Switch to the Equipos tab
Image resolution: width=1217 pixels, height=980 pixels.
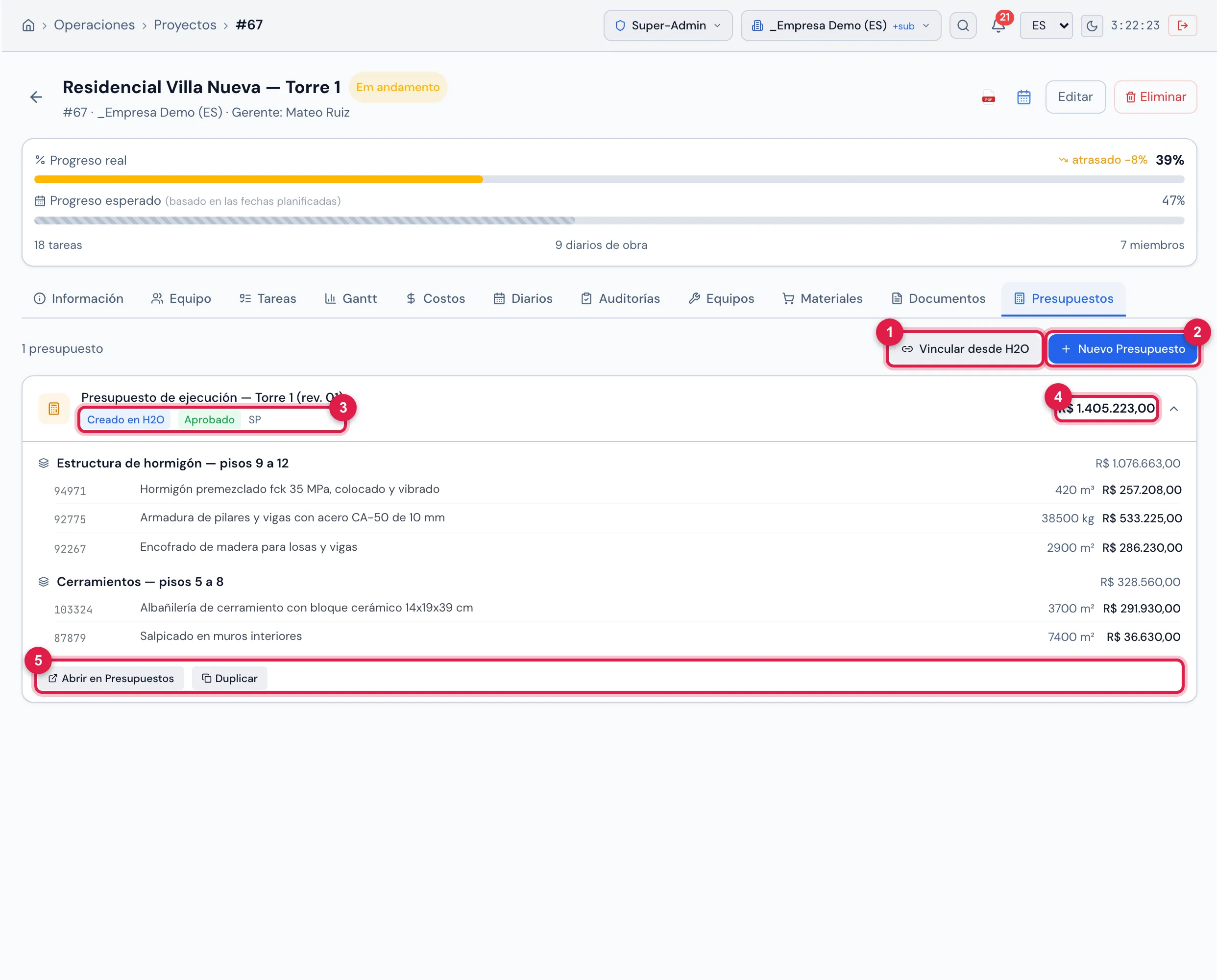click(721, 298)
